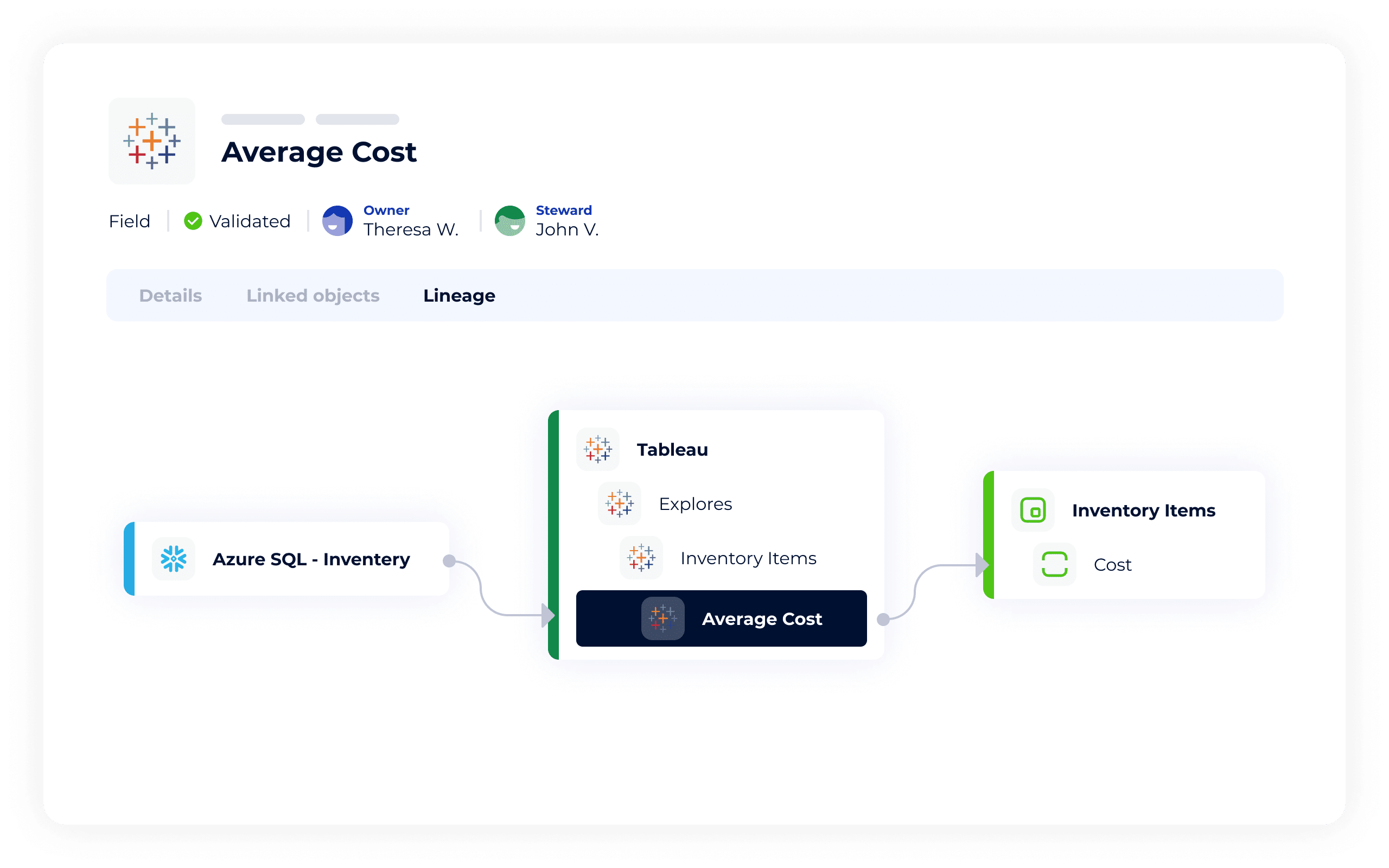Select Inventory Items under Explores

tap(748, 558)
